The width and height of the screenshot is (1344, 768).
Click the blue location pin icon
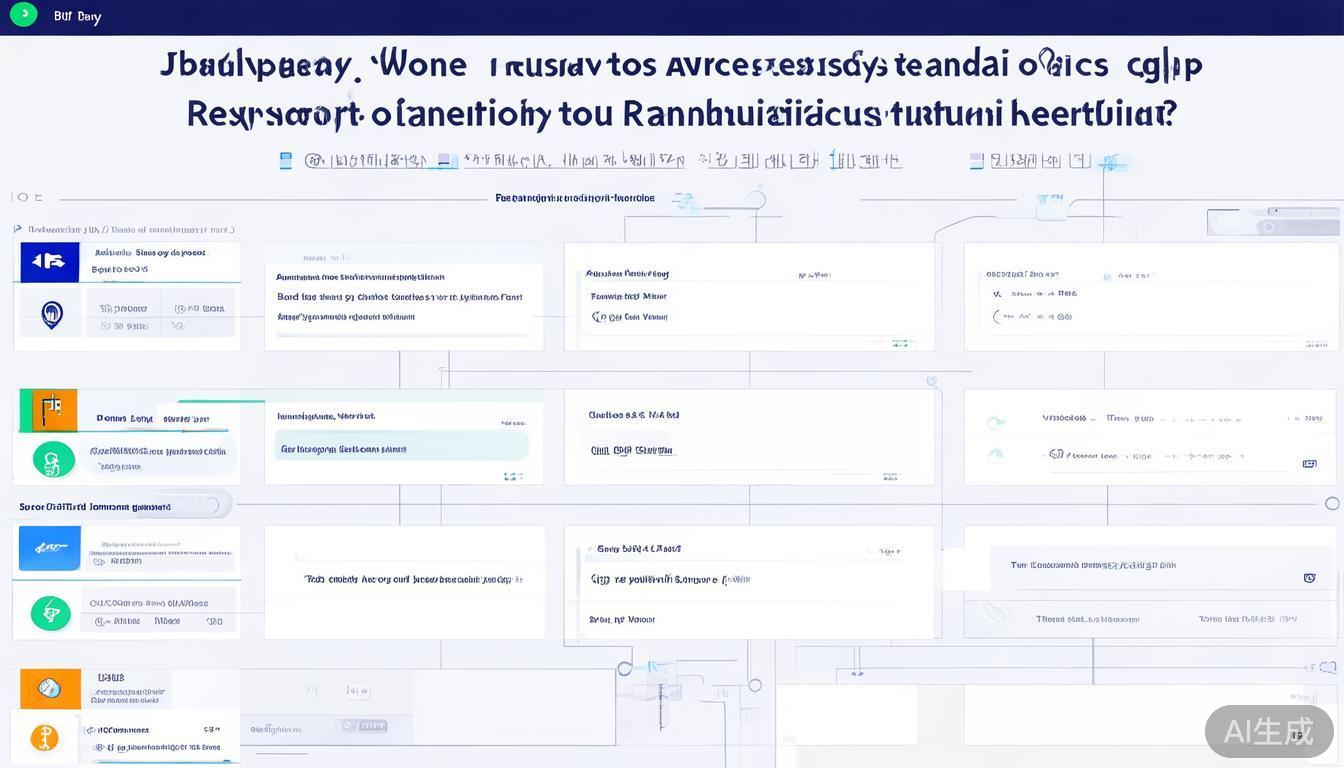click(x=51, y=315)
